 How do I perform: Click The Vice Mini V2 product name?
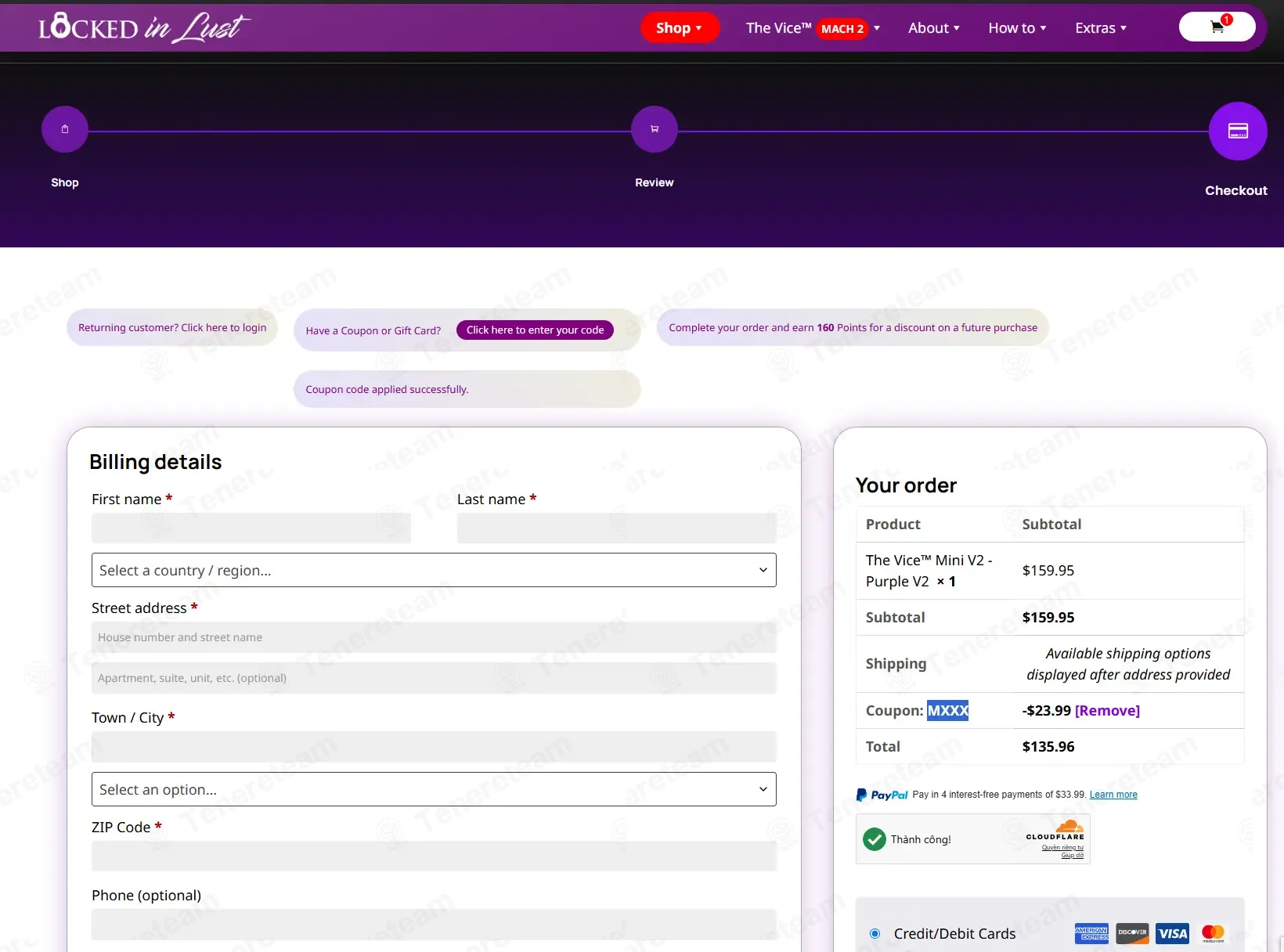point(929,571)
